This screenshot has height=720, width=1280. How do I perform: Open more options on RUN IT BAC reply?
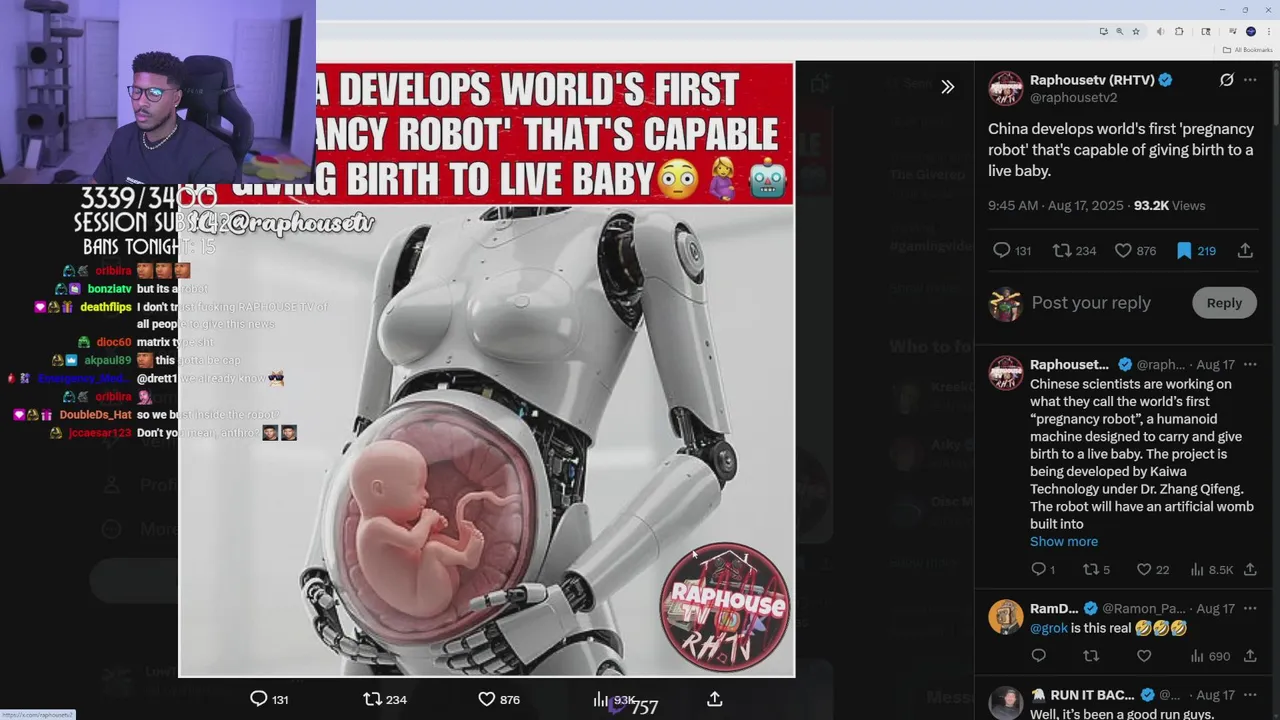[1250, 694]
